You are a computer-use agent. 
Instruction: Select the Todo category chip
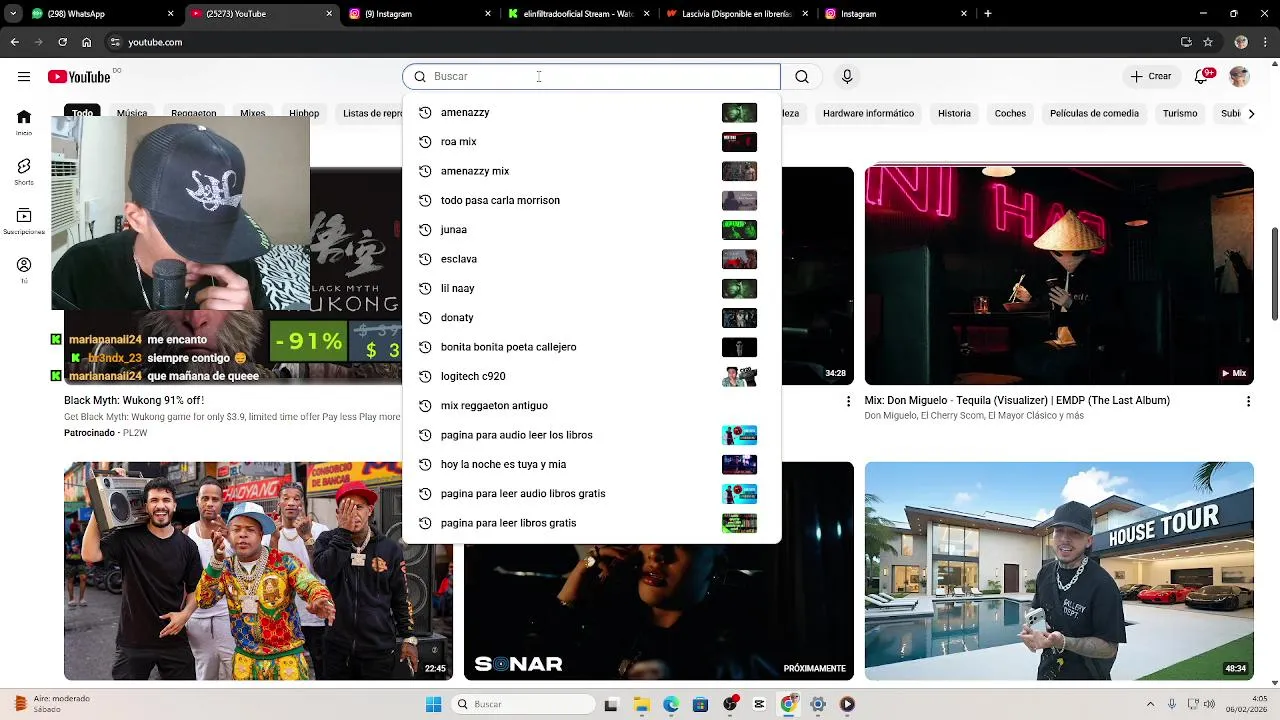pyautogui.click(x=82, y=113)
